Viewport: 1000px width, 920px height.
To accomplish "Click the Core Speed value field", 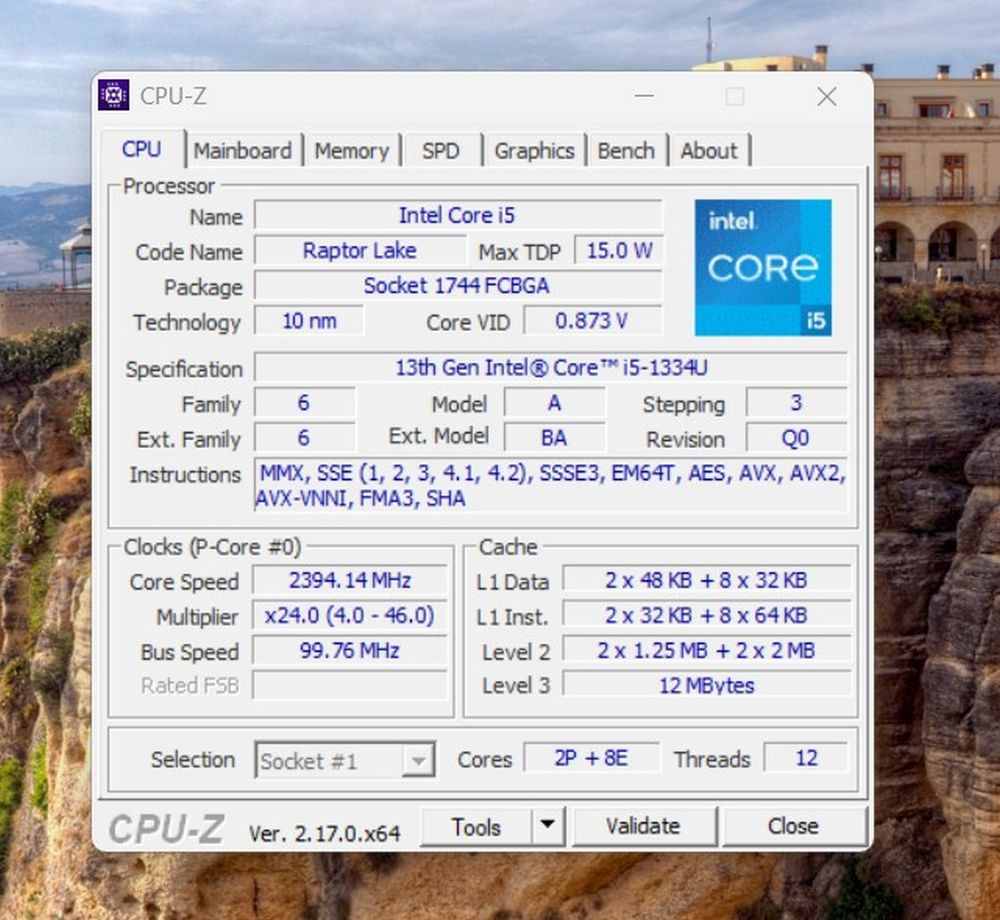I will pyautogui.click(x=349, y=581).
